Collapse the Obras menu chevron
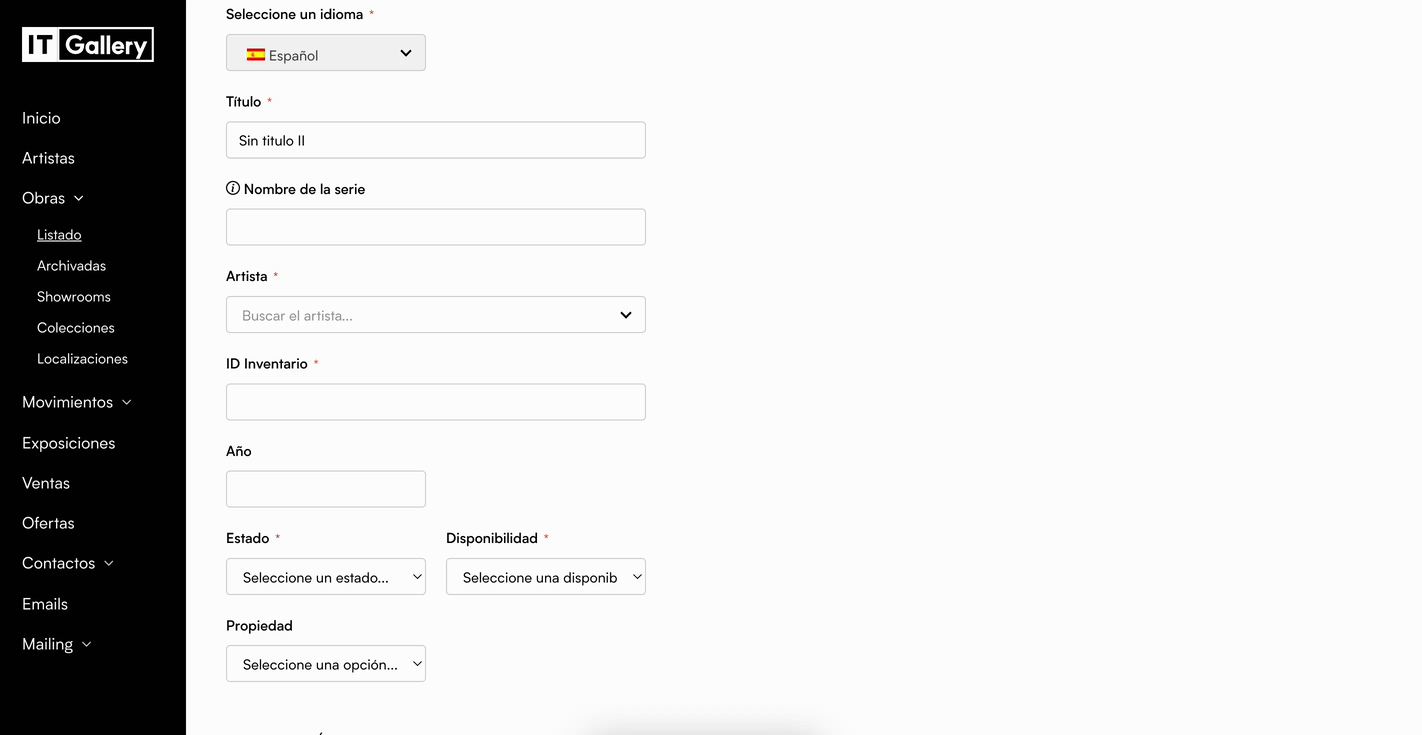1422x735 pixels. pos(79,199)
